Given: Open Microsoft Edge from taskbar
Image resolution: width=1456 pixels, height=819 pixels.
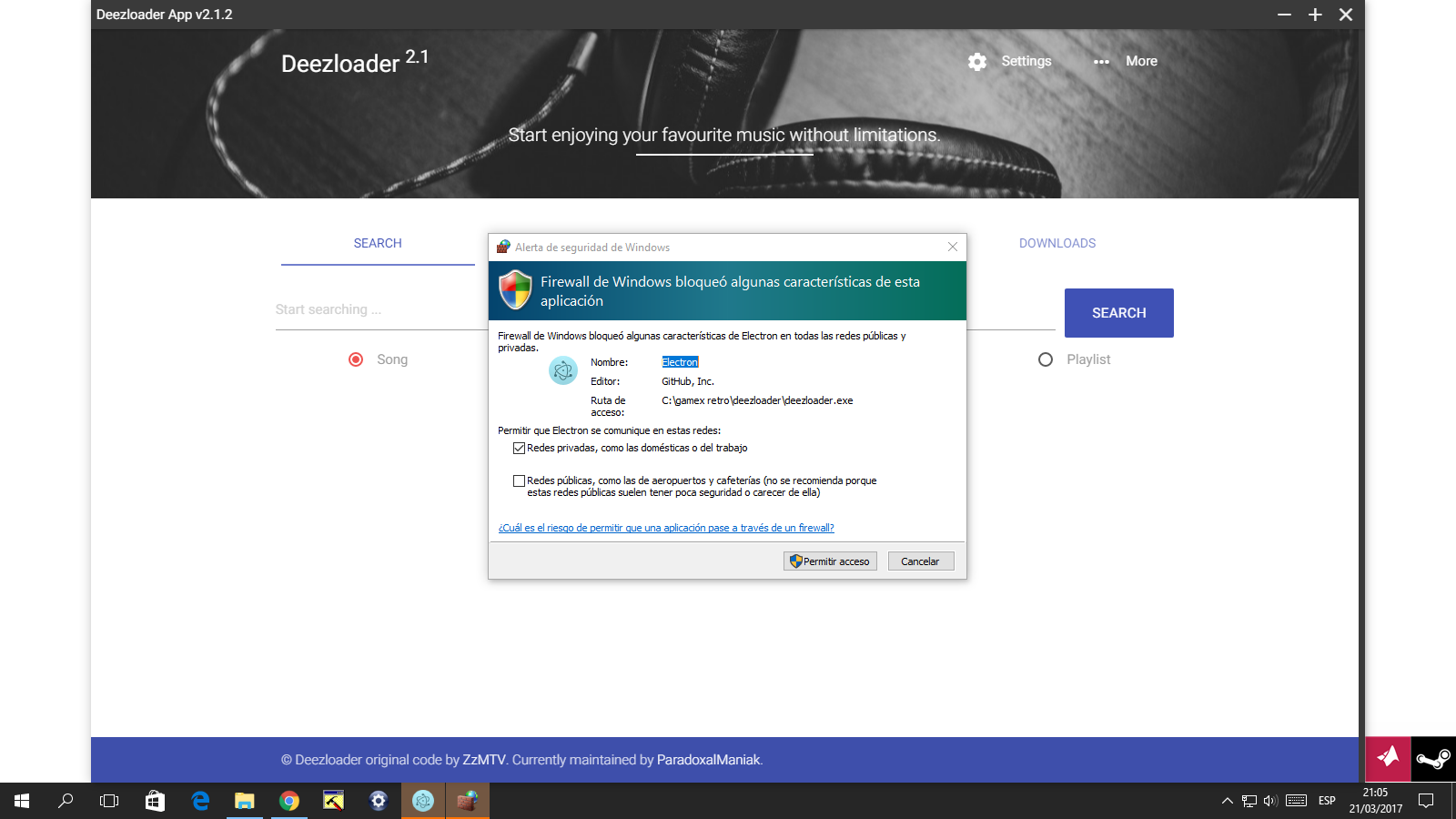Looking at the screenshot, I should coord(200,801).
